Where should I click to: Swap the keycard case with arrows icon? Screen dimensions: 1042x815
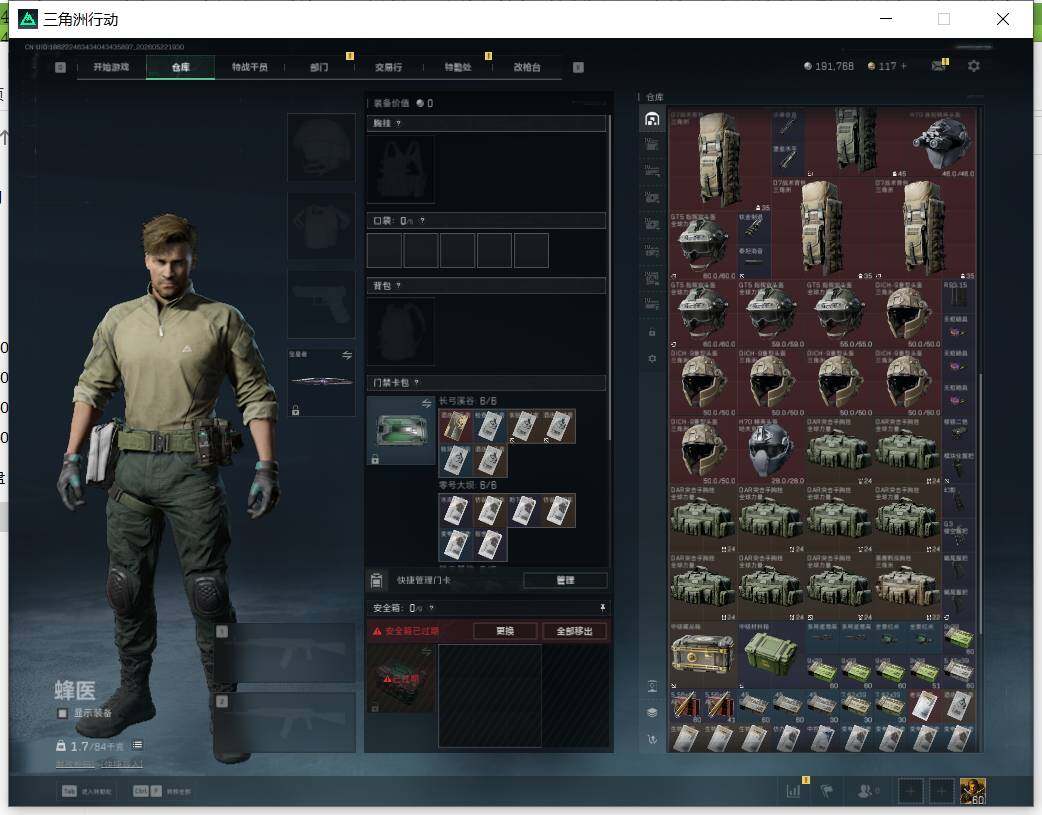click(x=427, y=404)
